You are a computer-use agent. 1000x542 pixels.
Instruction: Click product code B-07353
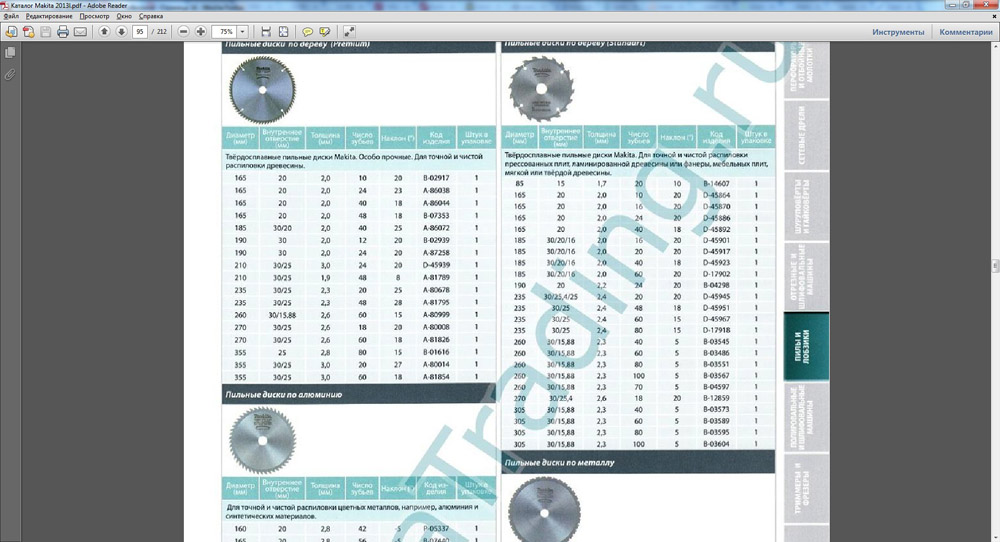[x=436, y=216]
